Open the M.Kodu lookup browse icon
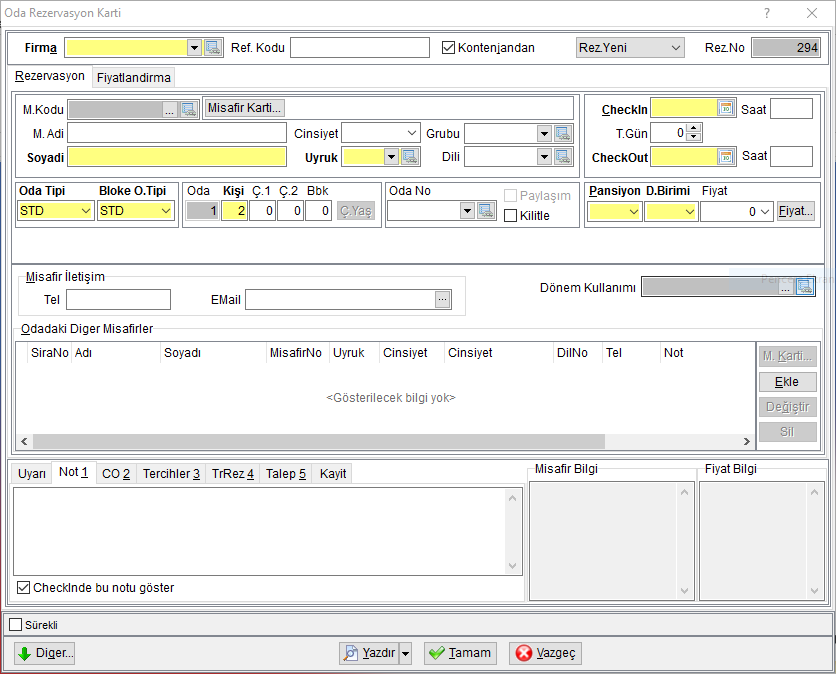The width and height of the screenshot is (836, 674). 189,109
